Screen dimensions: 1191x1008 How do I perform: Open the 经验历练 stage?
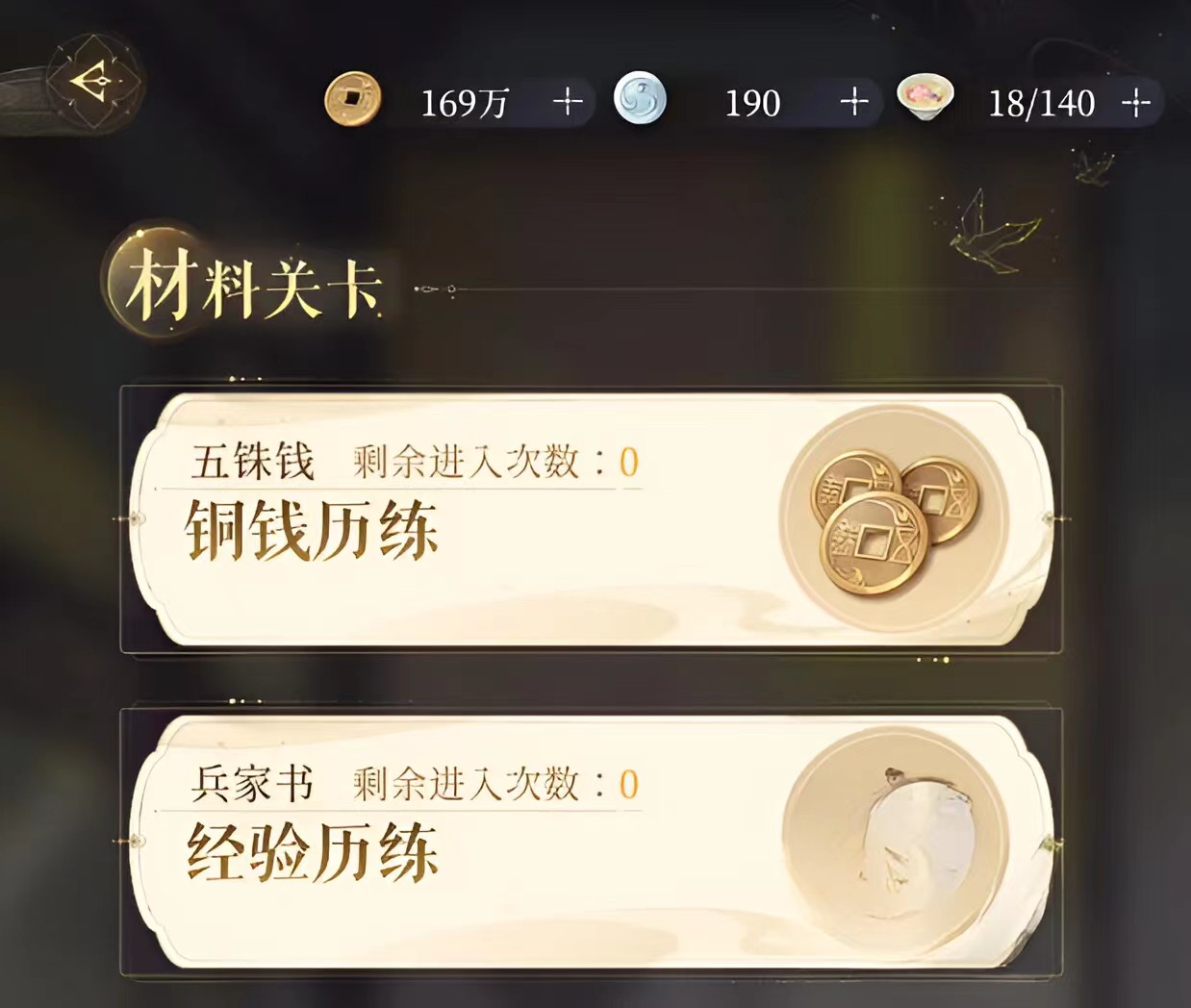pos(591,842)
